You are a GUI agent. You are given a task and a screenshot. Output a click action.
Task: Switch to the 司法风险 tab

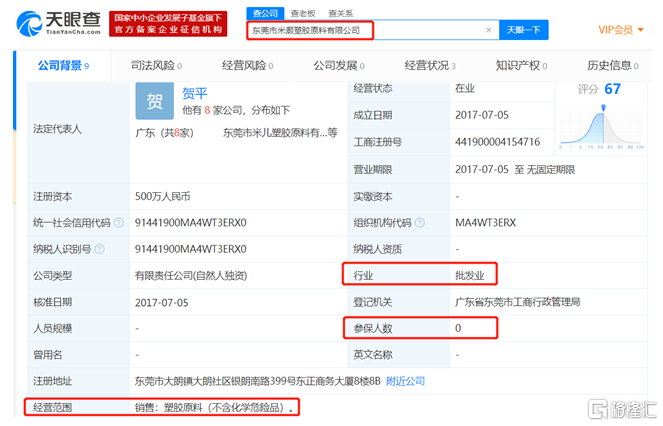(x=156, y=66)
